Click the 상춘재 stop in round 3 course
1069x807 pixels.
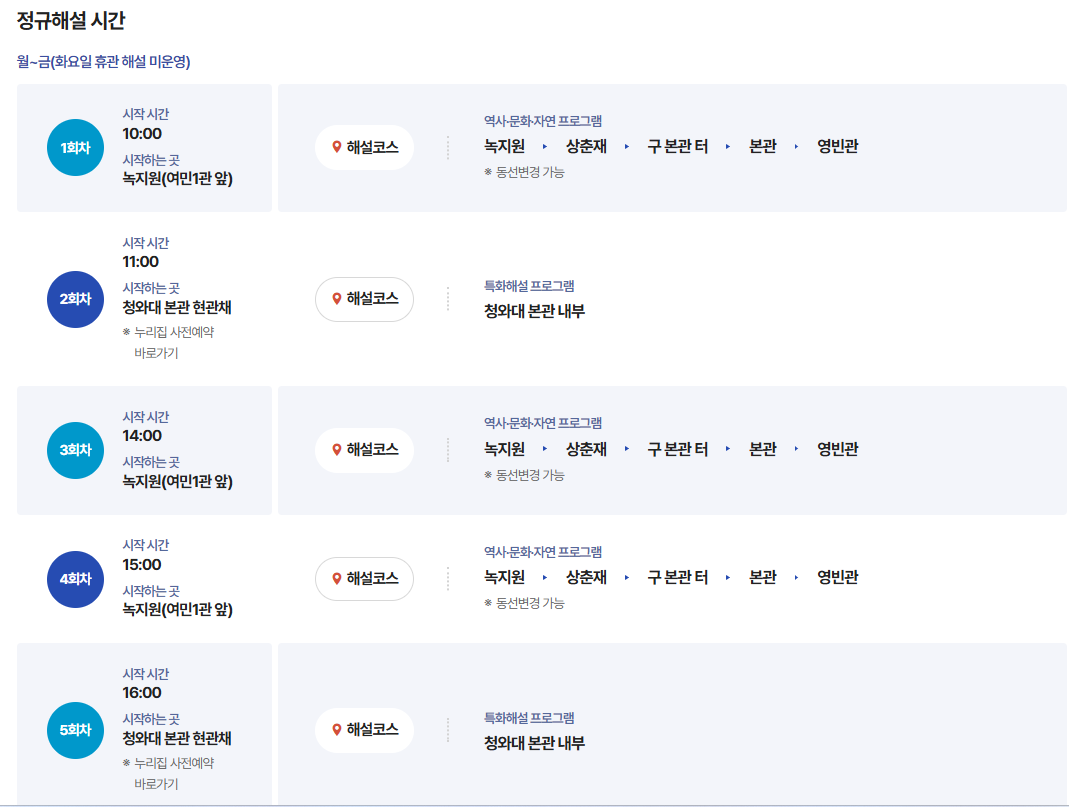584,449
